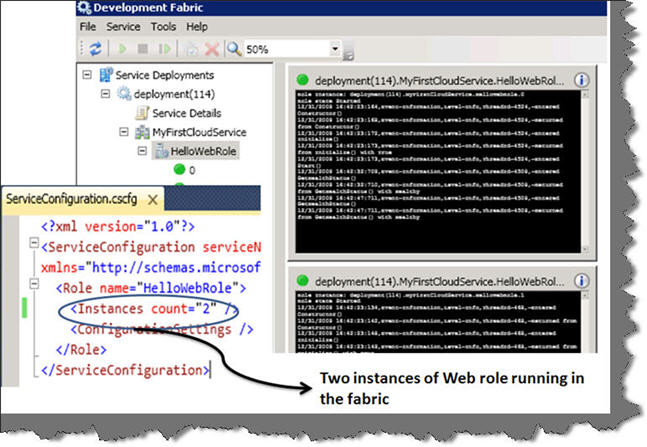Collapse the deployment(114) tree node
The width and height of the screenshot is (647, 447).
point(106,94)
